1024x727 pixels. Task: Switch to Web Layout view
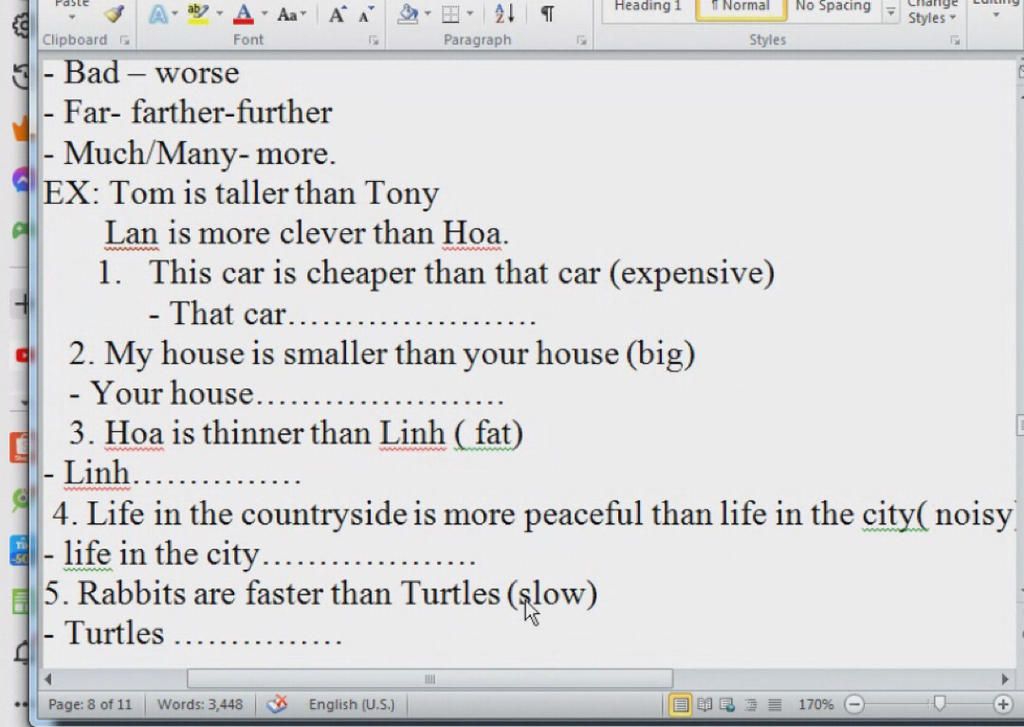point(727,705)
